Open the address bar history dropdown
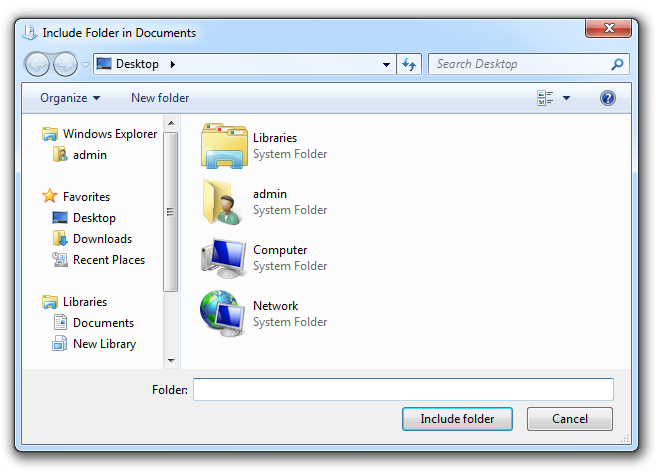Viewport: 656px width, 472px height. pos(386,64)
